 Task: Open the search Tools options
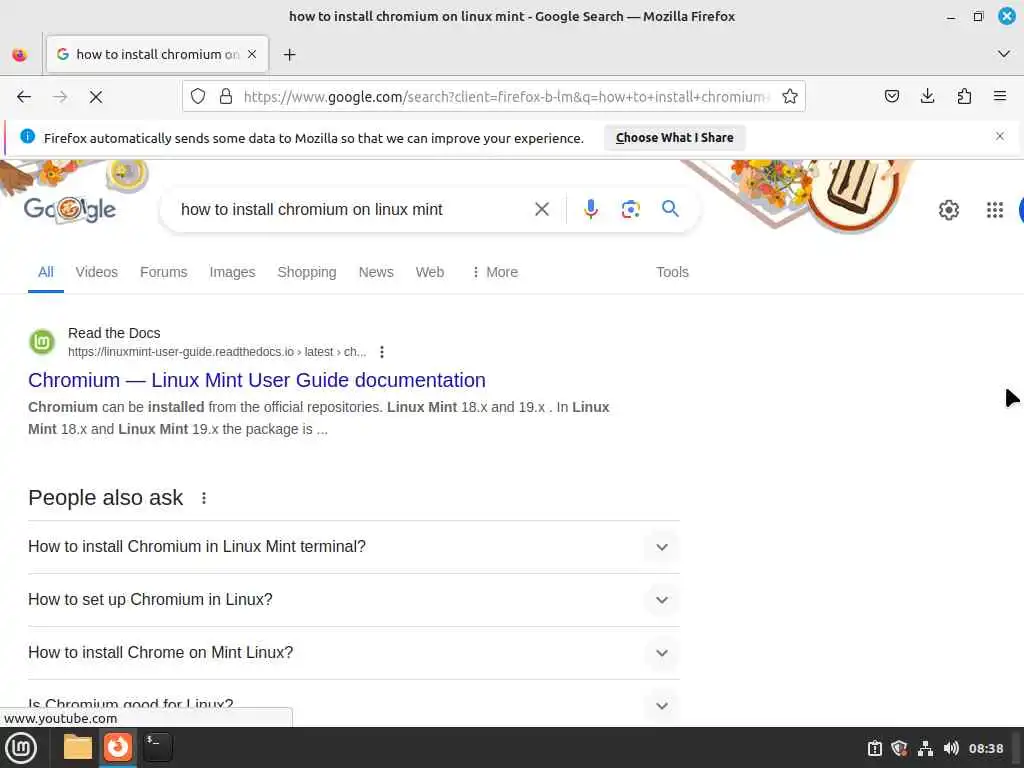[672, 272]
